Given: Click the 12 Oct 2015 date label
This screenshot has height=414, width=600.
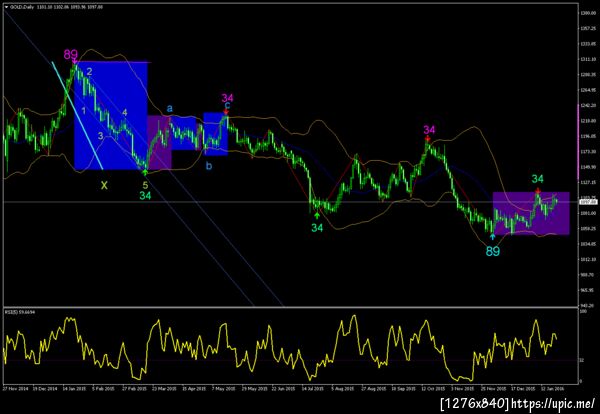Looking at the screenshot, I should [433, 388].
